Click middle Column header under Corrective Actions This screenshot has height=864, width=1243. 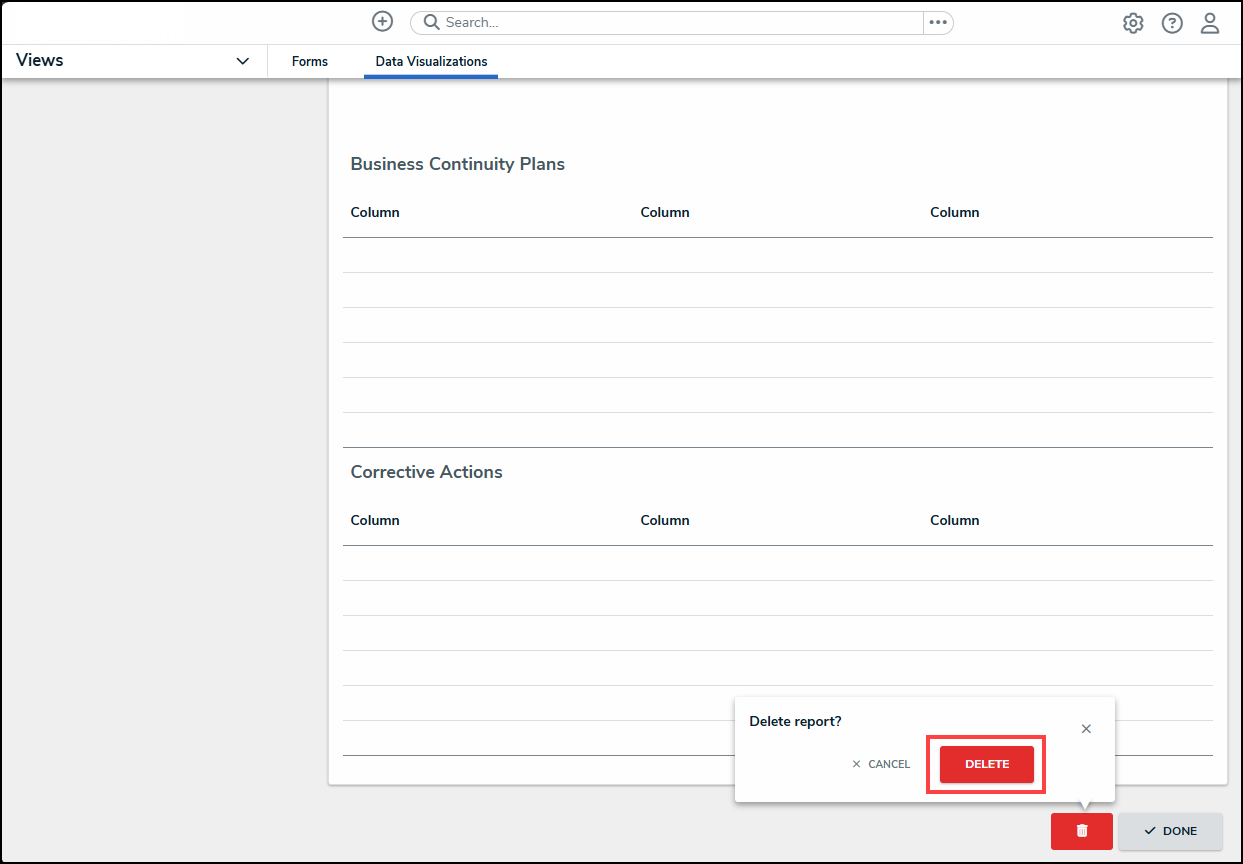pos(665,520)
